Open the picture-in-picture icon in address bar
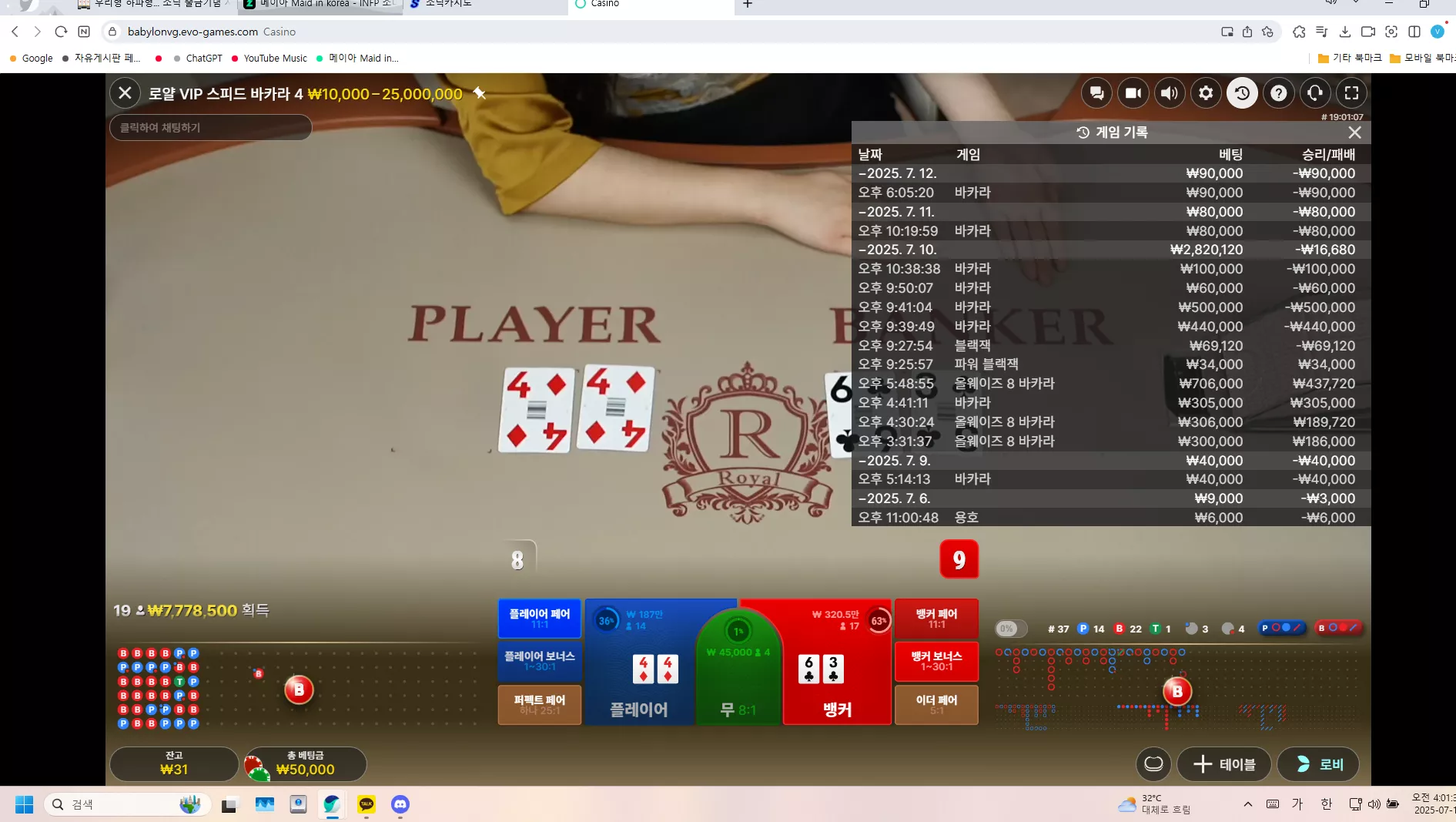 (x=1227, y=32)
